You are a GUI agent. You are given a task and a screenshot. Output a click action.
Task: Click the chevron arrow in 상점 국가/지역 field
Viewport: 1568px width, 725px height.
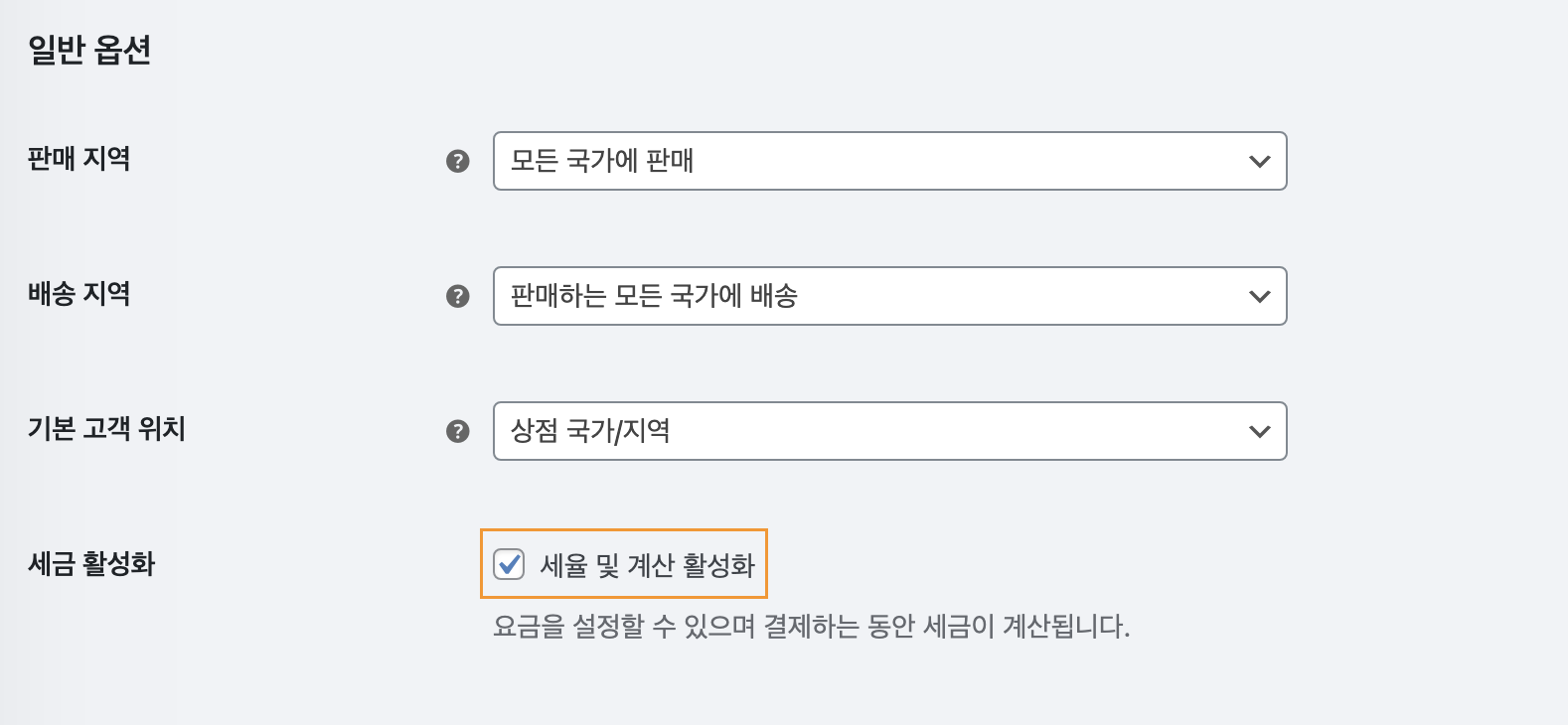click(x=1259, y=431)
